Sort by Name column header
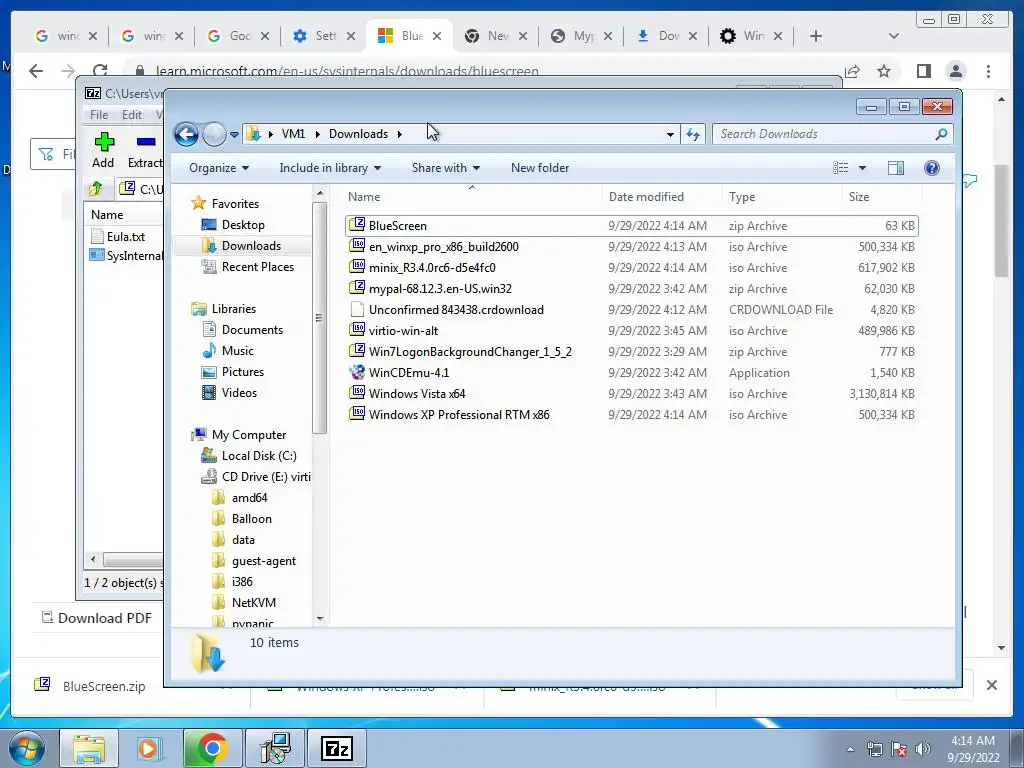 472,197
